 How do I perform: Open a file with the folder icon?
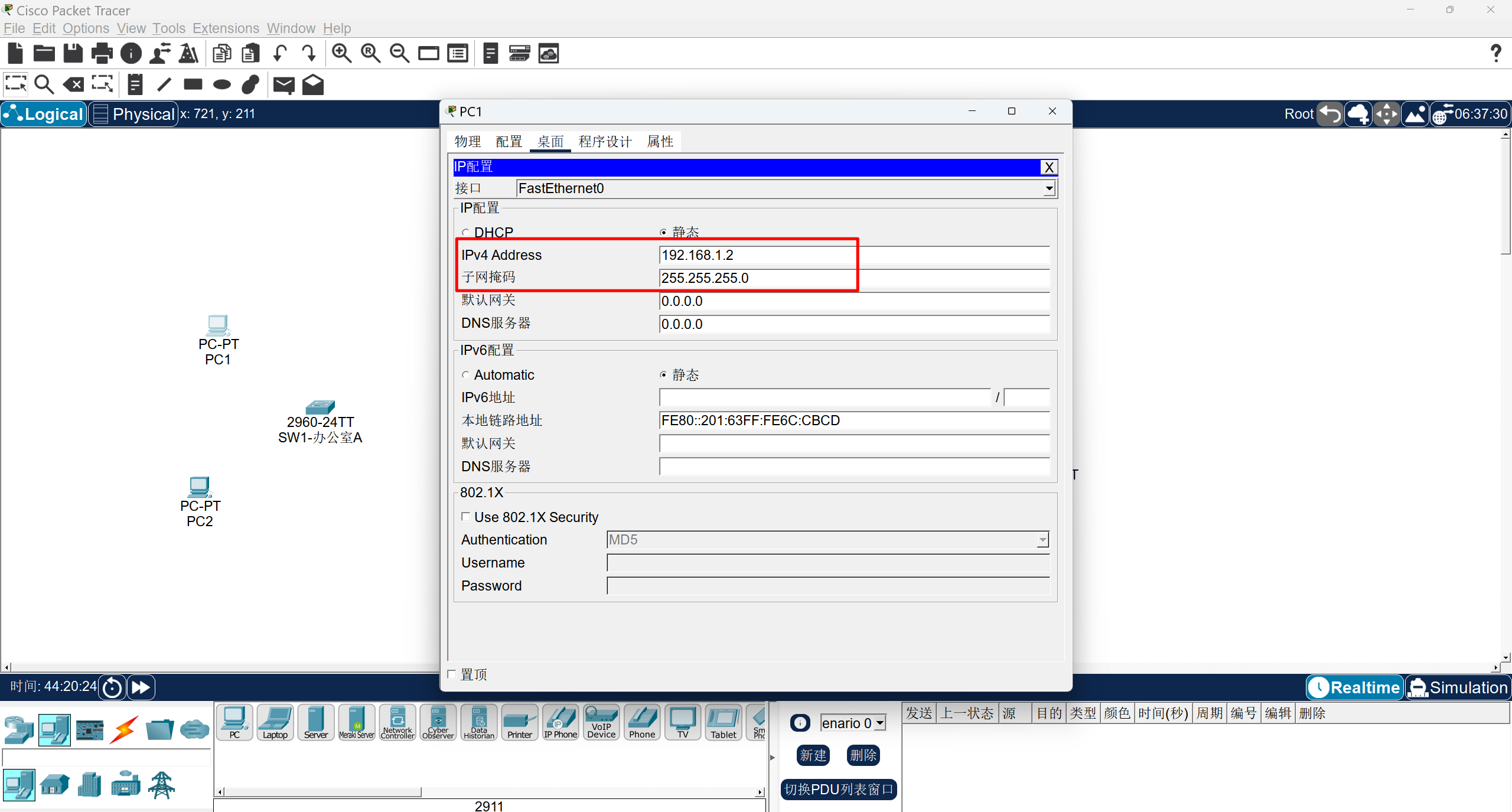44,53
